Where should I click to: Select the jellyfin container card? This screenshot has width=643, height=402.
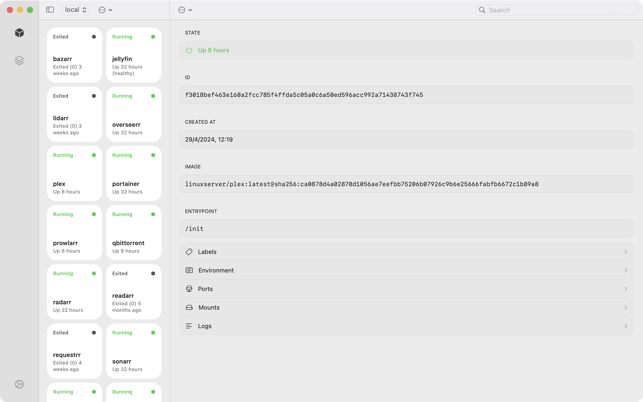coord(134,55)
